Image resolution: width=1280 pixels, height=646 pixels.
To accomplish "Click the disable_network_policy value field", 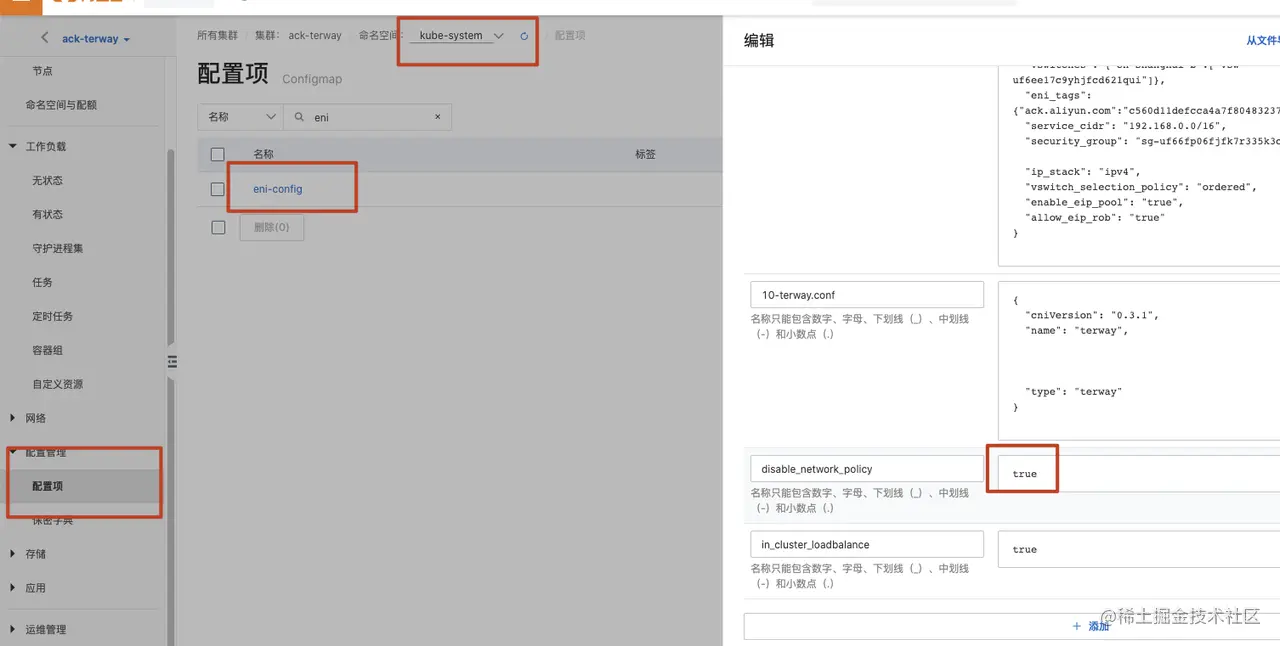I will coord(1139,473).
